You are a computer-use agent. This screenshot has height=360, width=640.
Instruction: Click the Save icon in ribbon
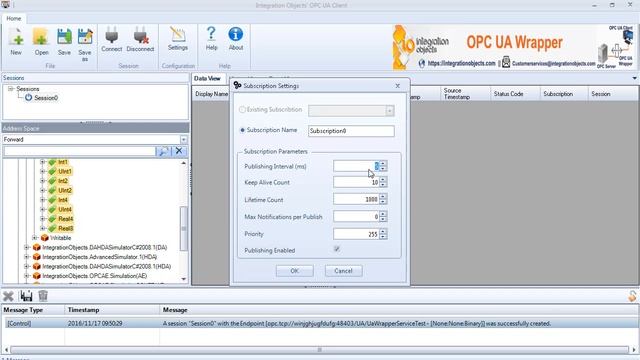click(64, 37)
